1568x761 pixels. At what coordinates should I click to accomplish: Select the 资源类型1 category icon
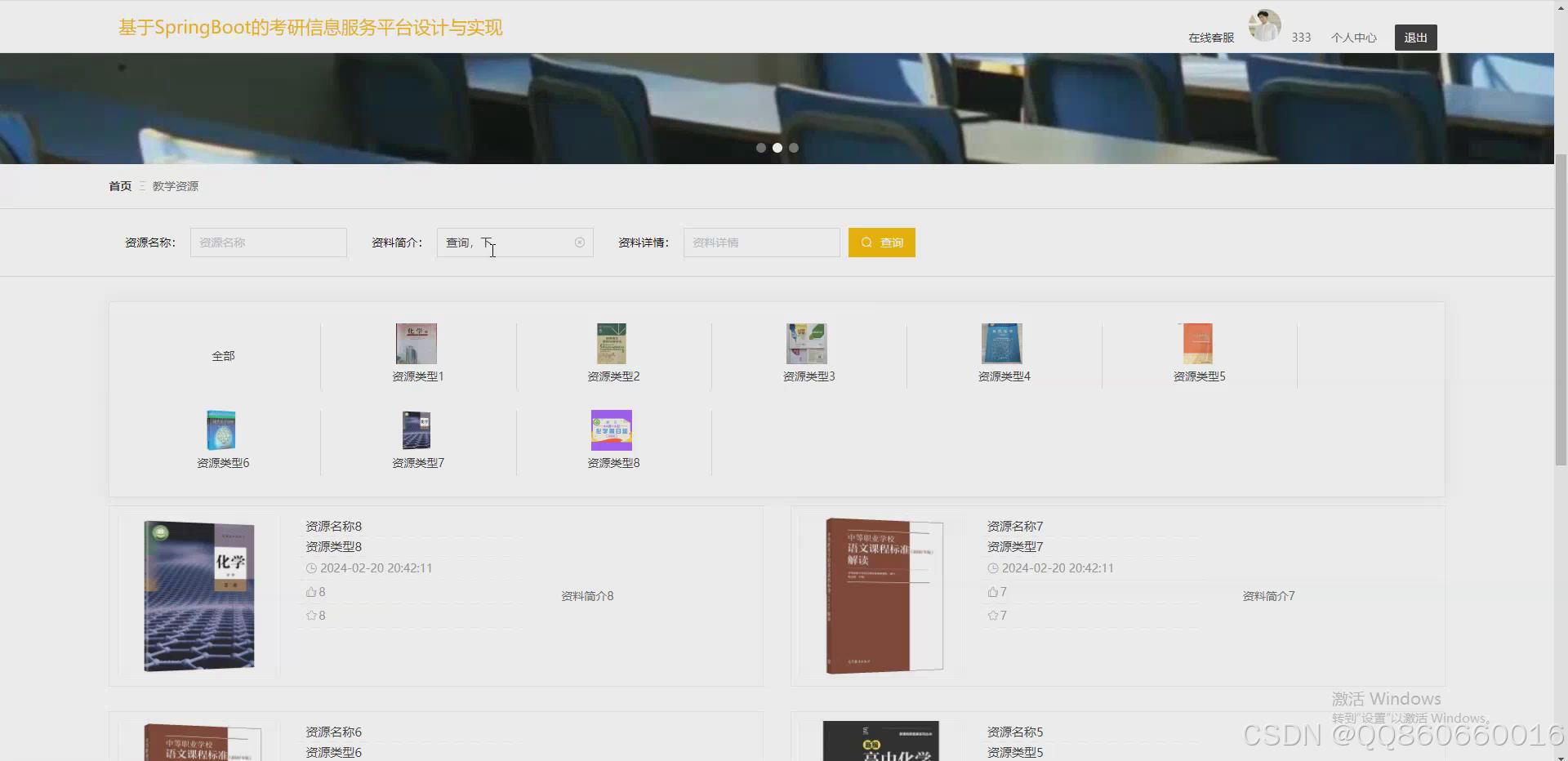coord(416,344)
